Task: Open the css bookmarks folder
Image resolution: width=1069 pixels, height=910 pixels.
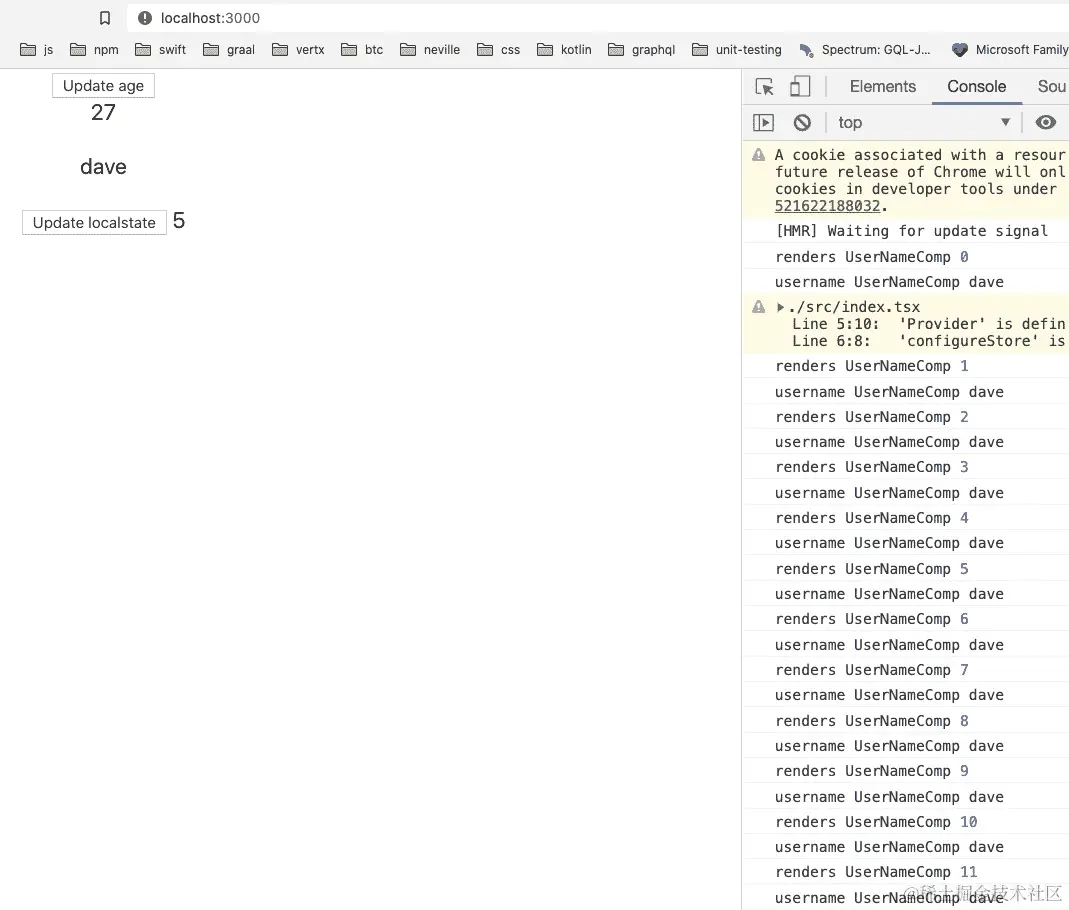Action: click(x=498, y=50)
